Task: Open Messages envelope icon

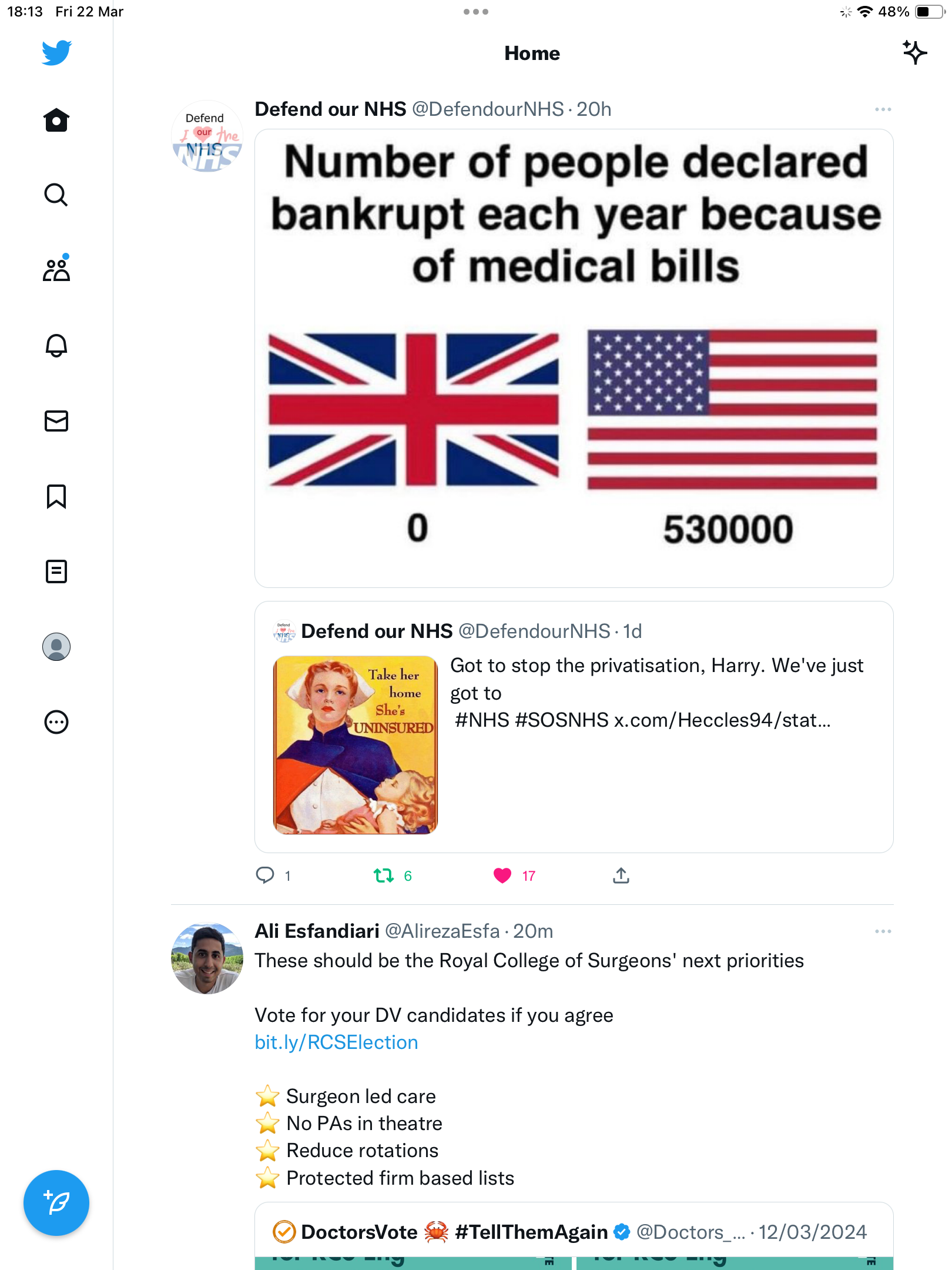Action: pos(56,421)
